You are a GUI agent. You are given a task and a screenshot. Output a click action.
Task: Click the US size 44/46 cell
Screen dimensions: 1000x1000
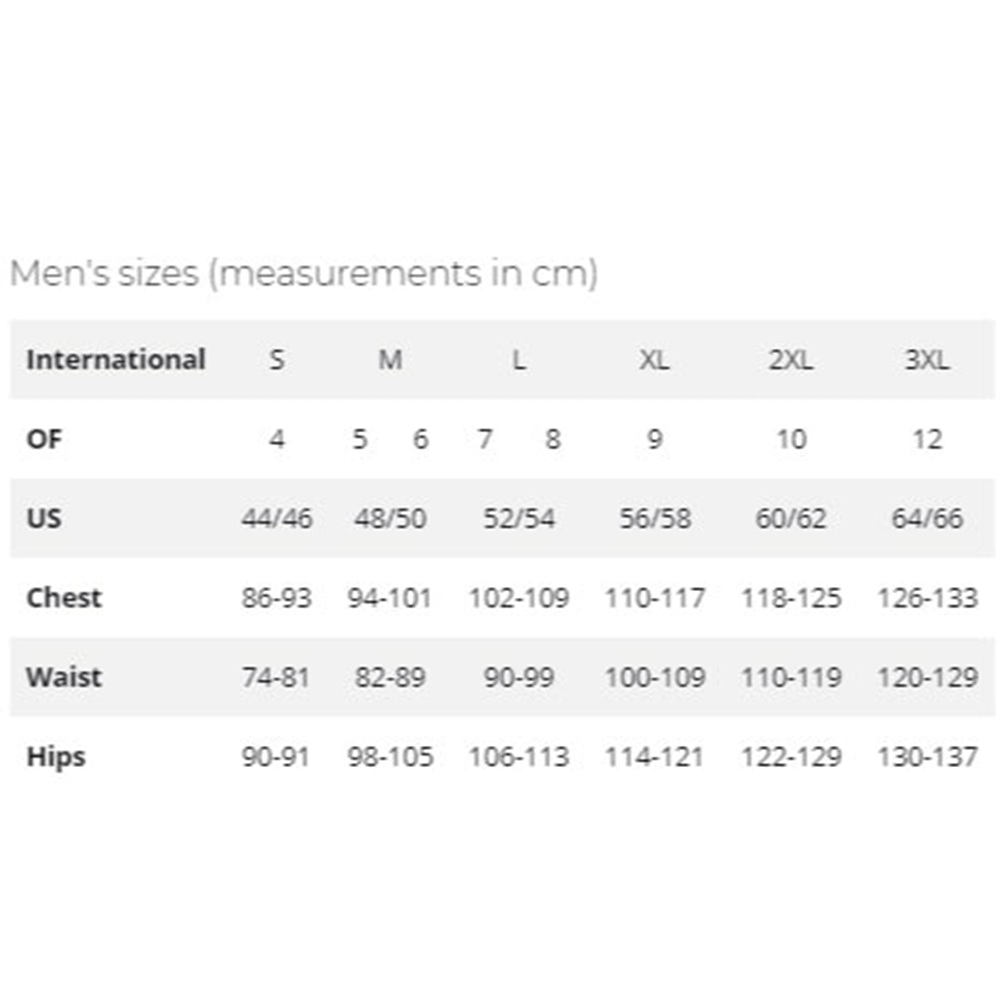pos(277,519)
